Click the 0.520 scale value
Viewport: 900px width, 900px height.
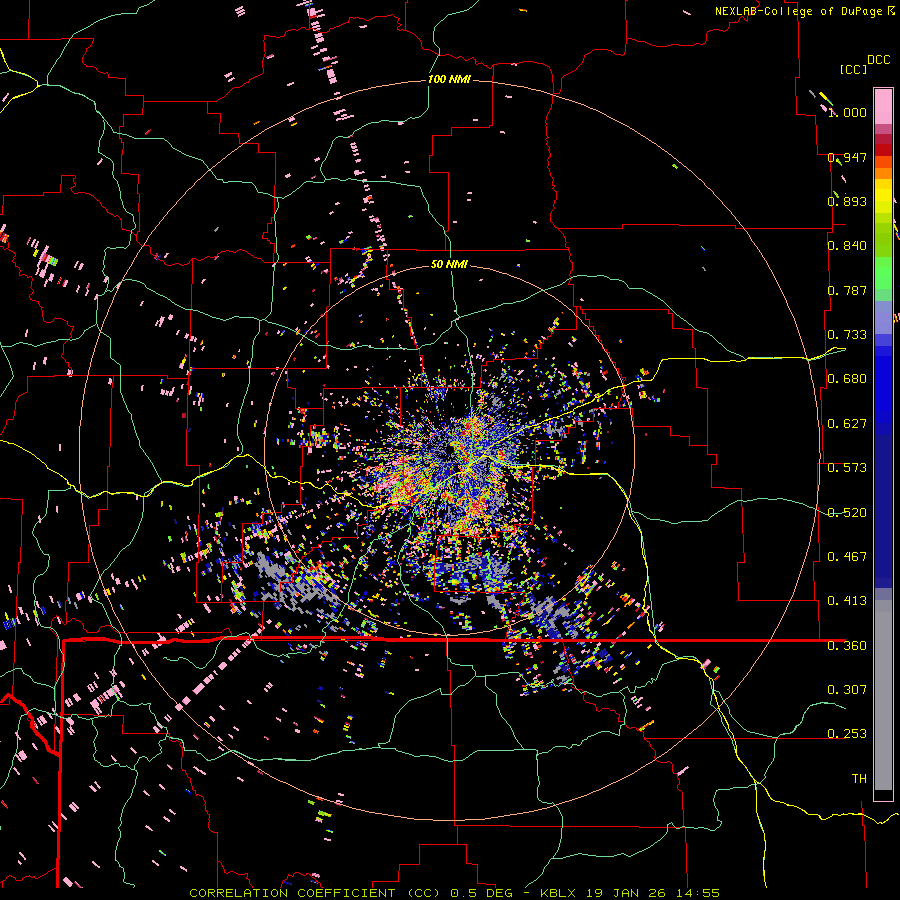click(847, 513)
